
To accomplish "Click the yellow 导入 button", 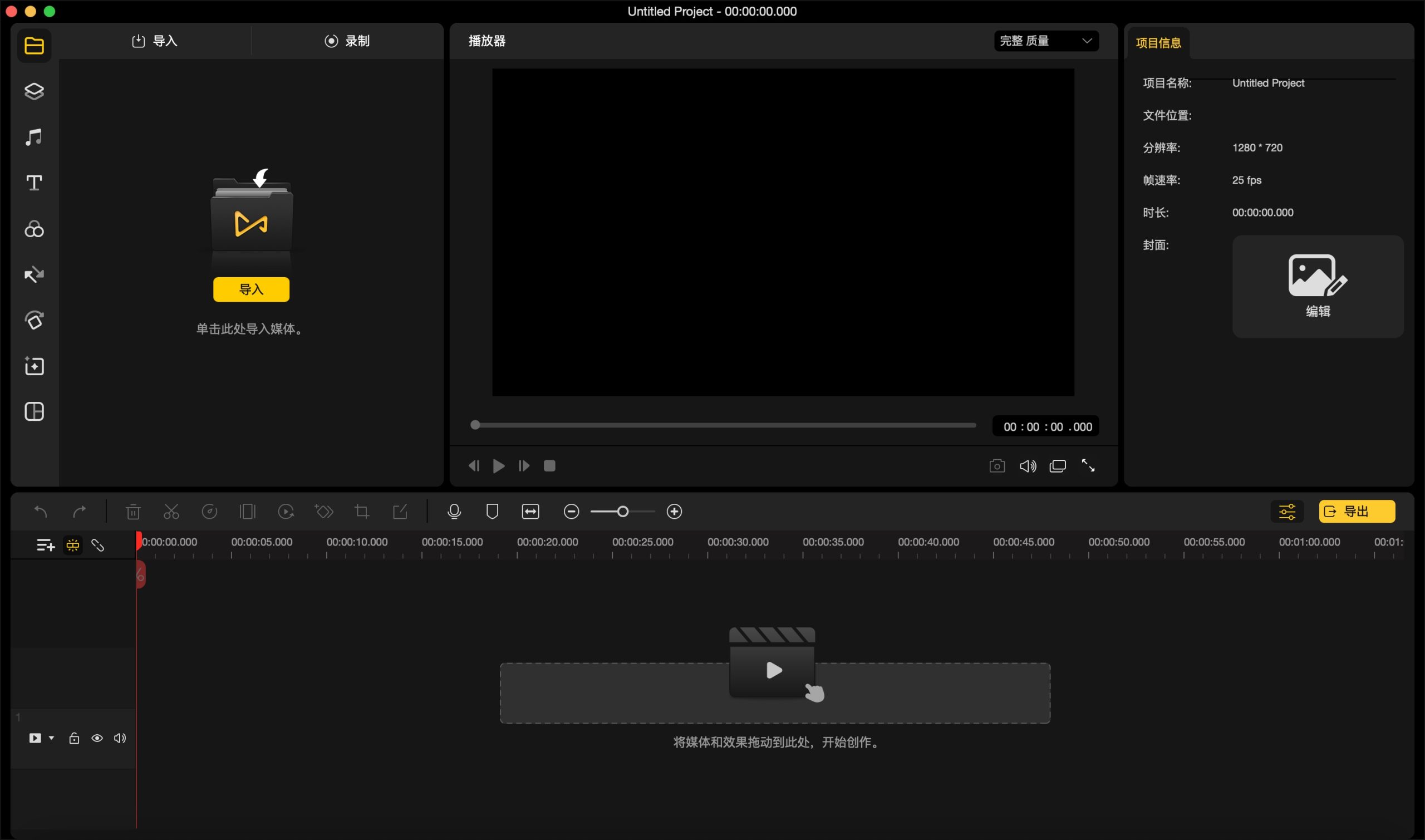I will point(251,289).
